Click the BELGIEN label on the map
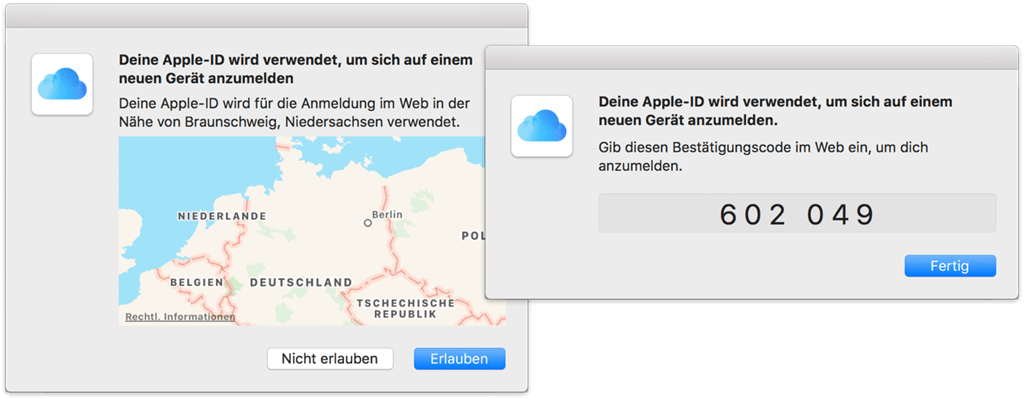This screenshot has width=1024, height=399. (x=197, y=282)
